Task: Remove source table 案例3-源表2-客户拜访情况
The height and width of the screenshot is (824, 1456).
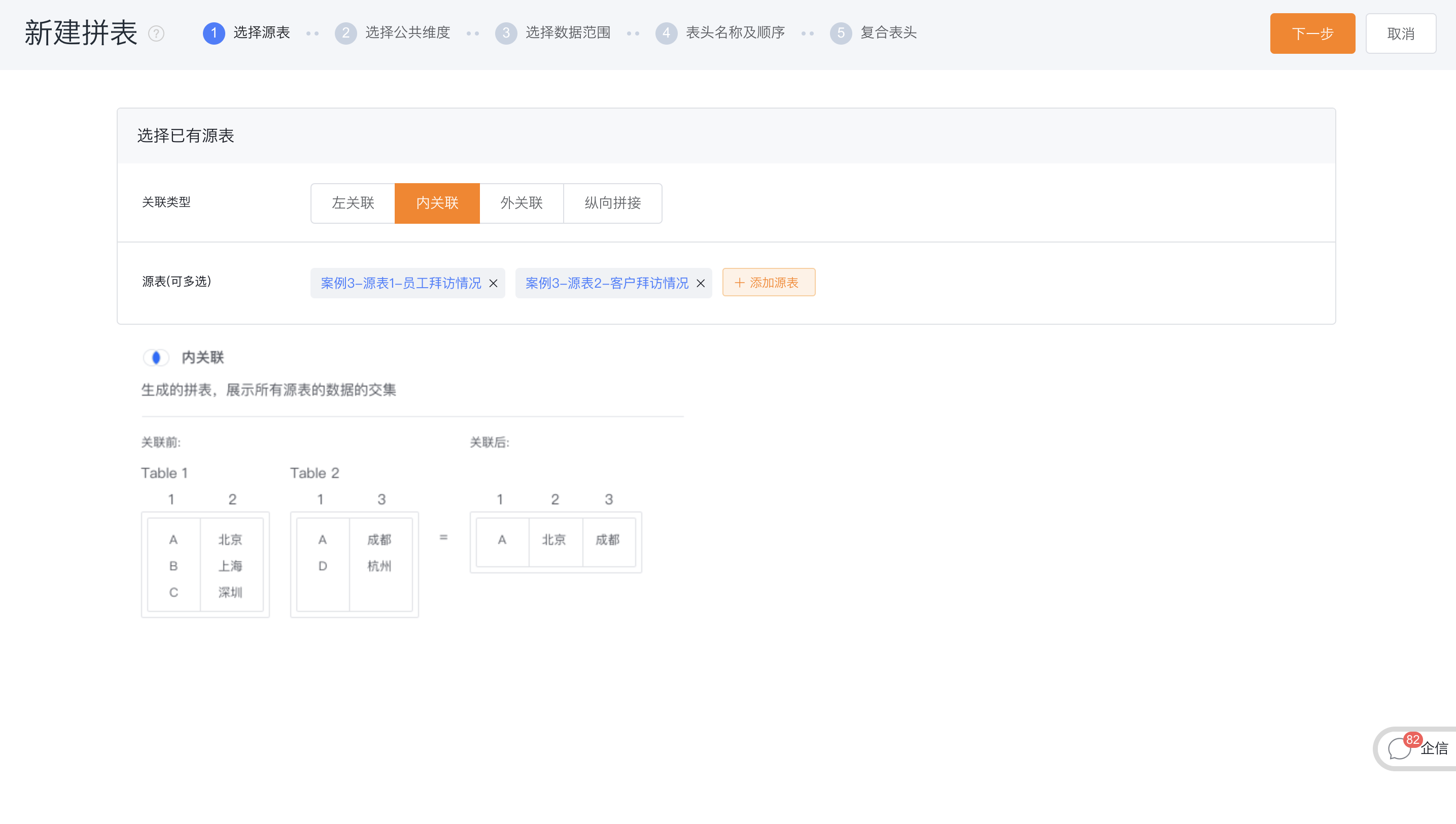Action: pos(701,283)
